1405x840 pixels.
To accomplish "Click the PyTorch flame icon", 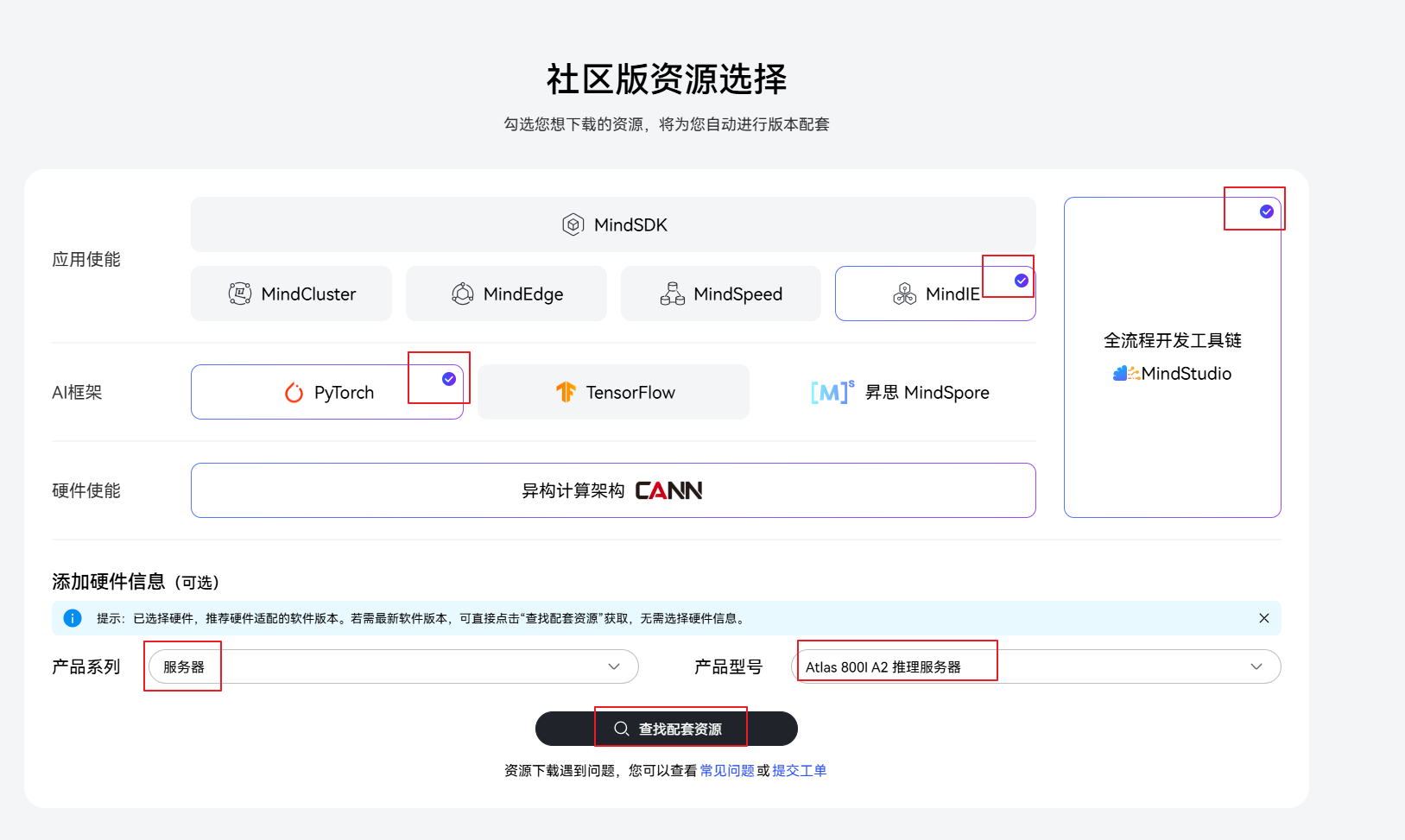I will pos(294,392).
